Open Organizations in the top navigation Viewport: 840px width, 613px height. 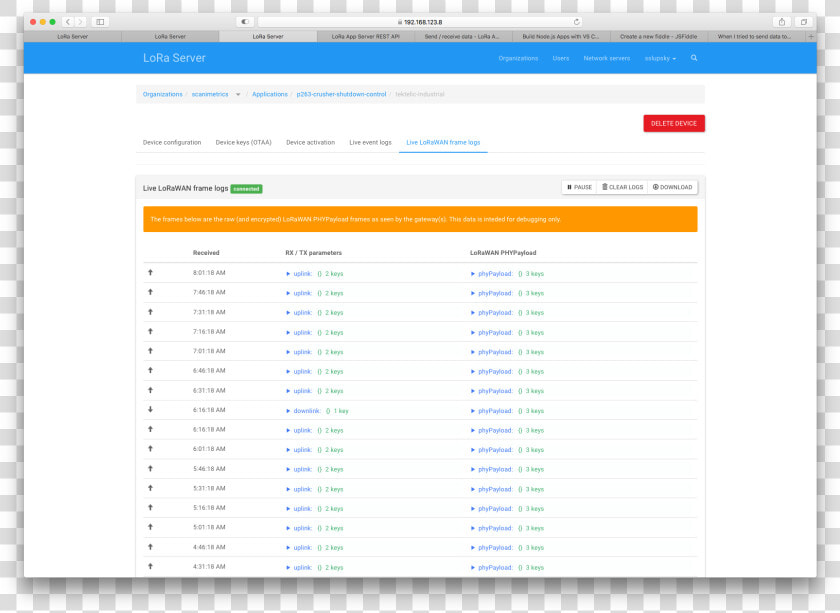click(518, 58)
